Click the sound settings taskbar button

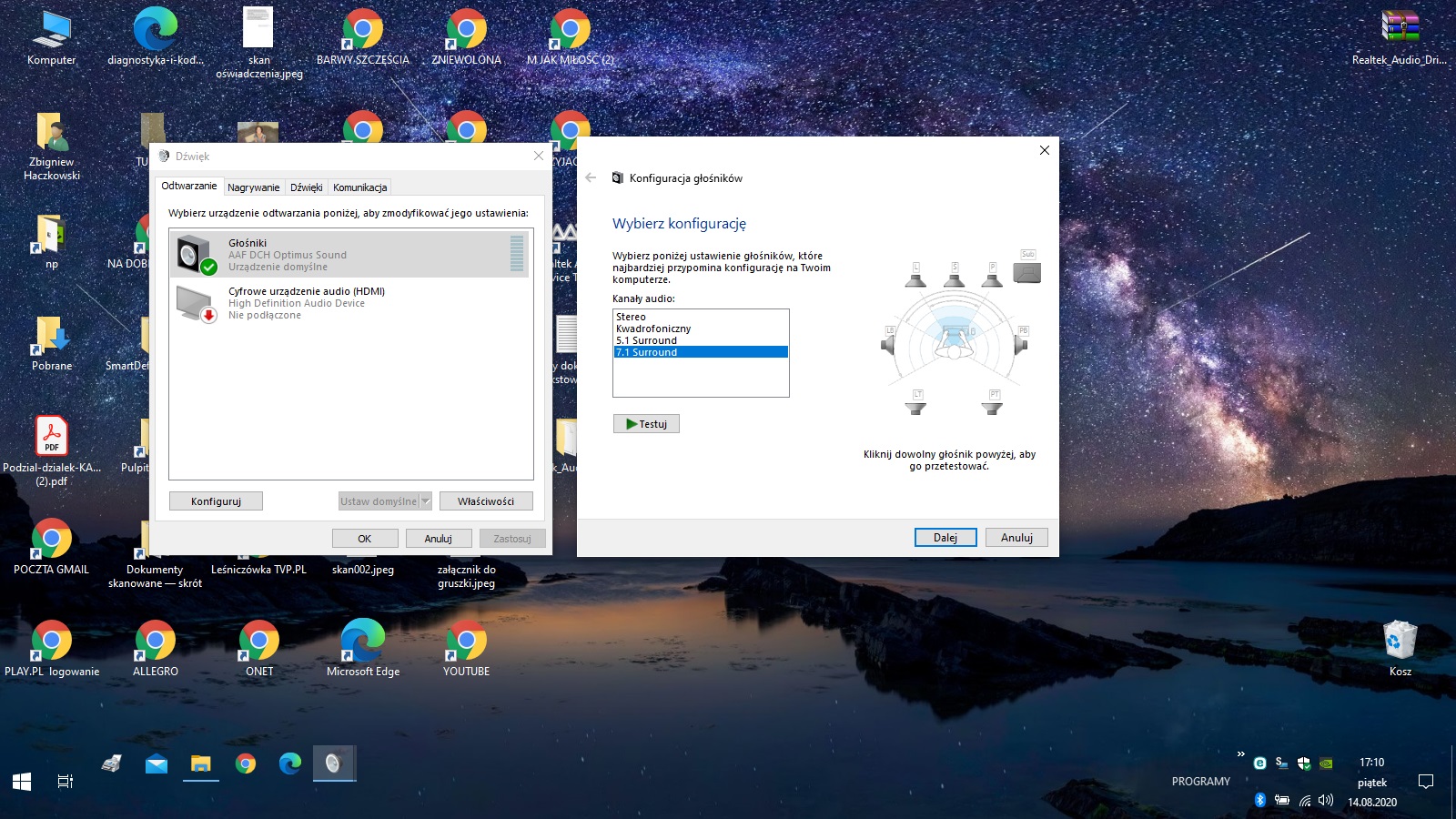click(334, 763)
